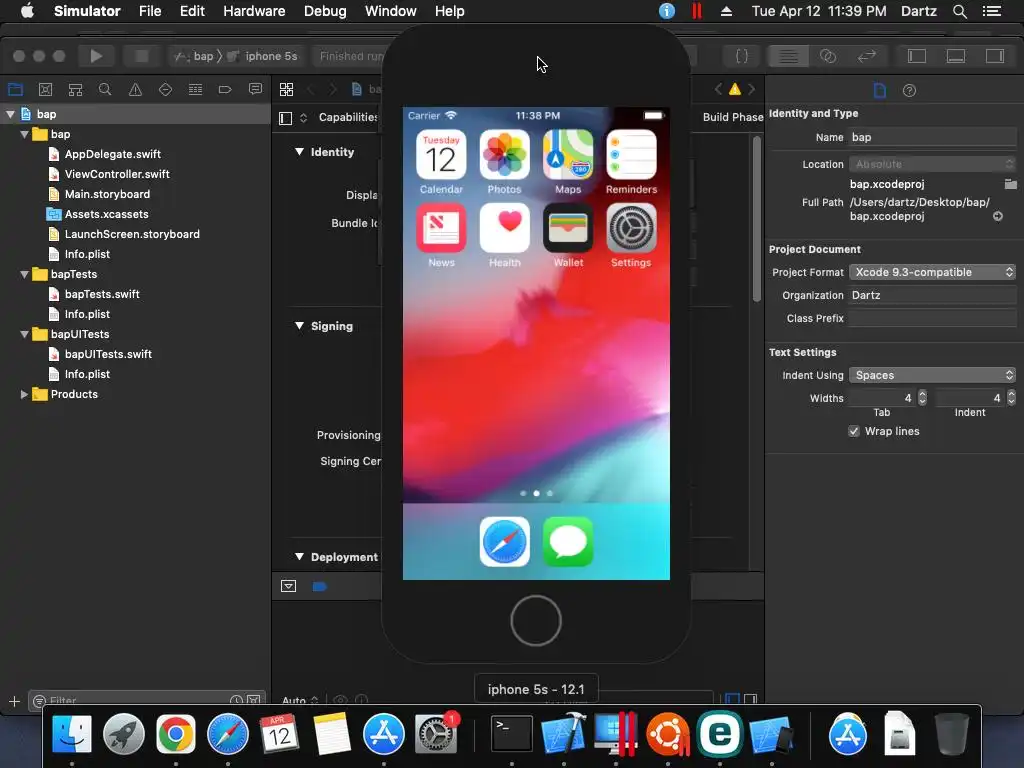Show the Report navigator
Image resolution: width=1024 pixels, height=768 pixels.
click(x=255, y=89)
